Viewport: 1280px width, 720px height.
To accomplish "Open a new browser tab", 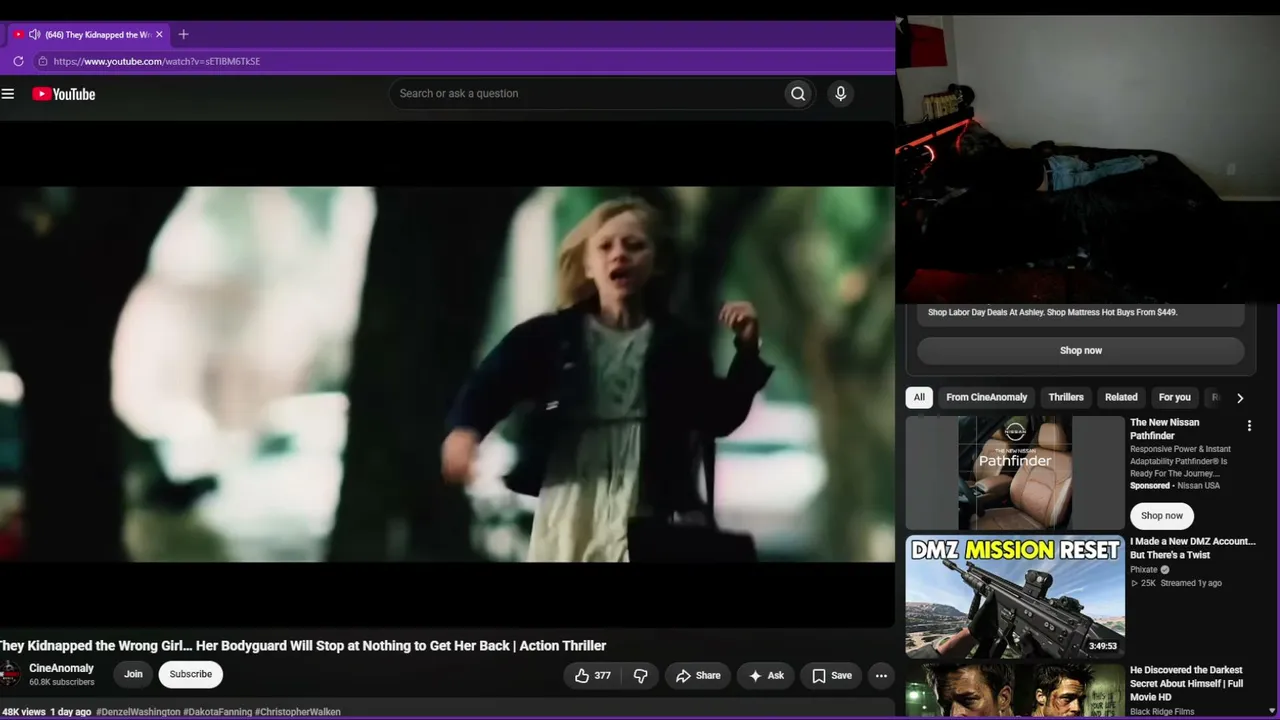I will tap(183, 34).
